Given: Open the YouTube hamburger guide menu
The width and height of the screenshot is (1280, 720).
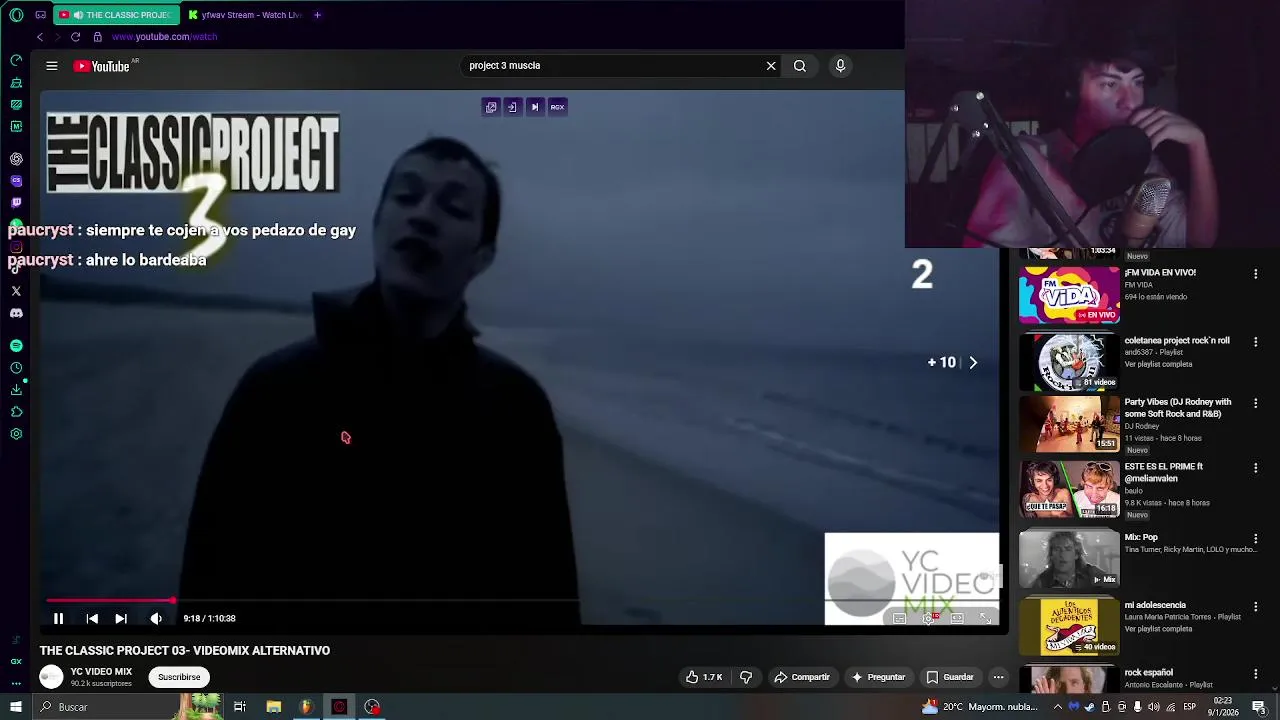Looking at the screenshot, I should tap(51, 66).
